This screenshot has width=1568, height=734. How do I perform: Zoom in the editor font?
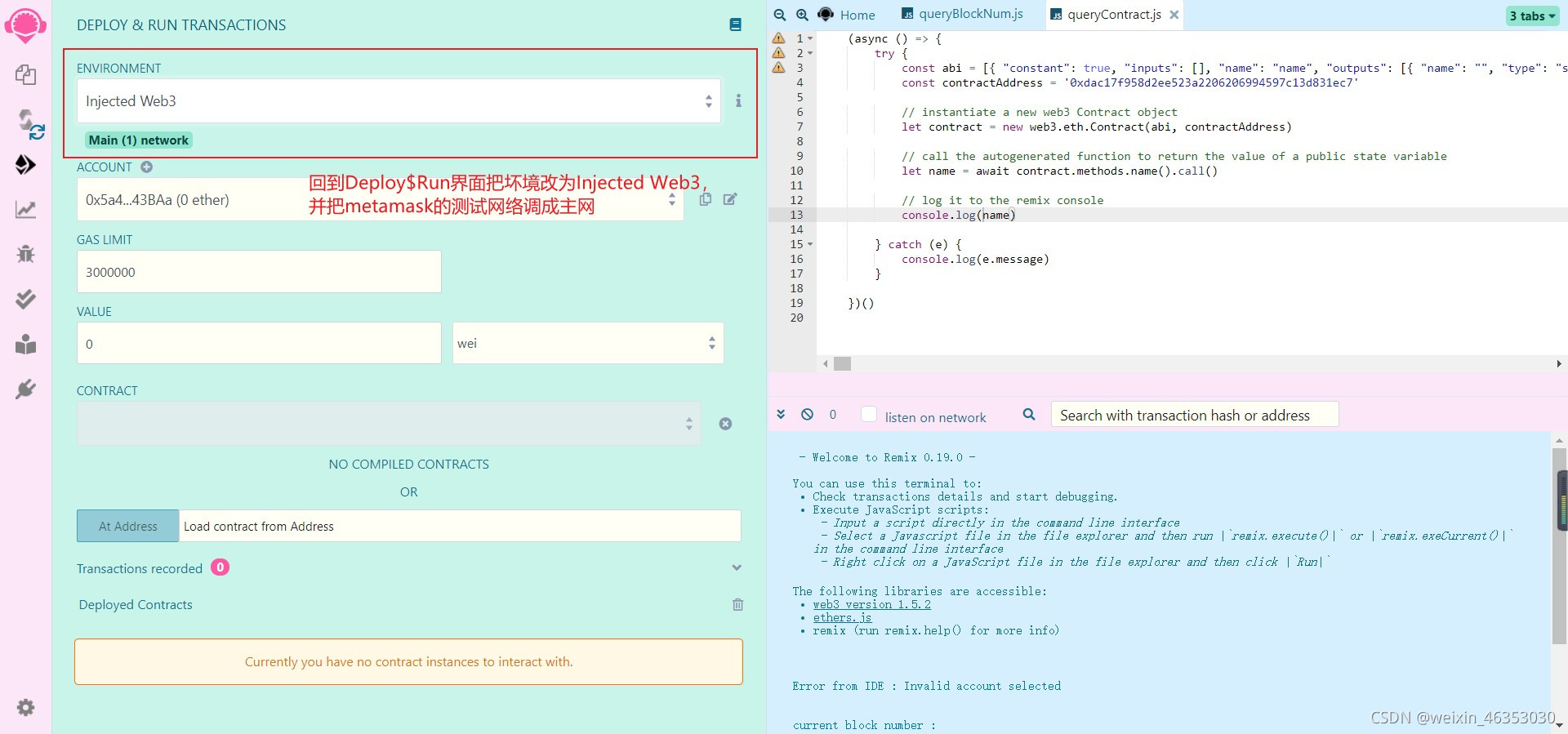[802, 15]
